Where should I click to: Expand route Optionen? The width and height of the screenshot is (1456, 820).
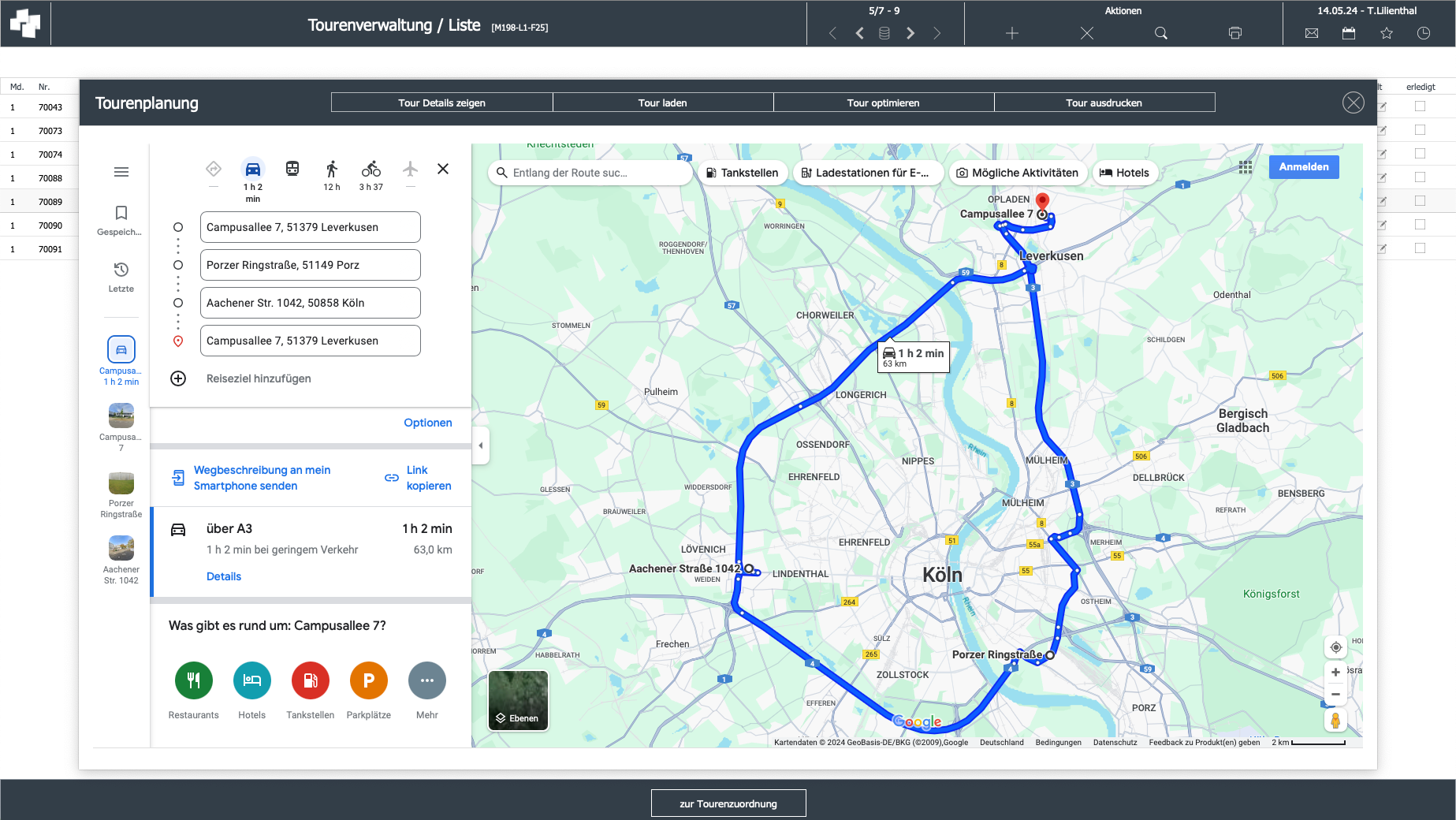428,423
